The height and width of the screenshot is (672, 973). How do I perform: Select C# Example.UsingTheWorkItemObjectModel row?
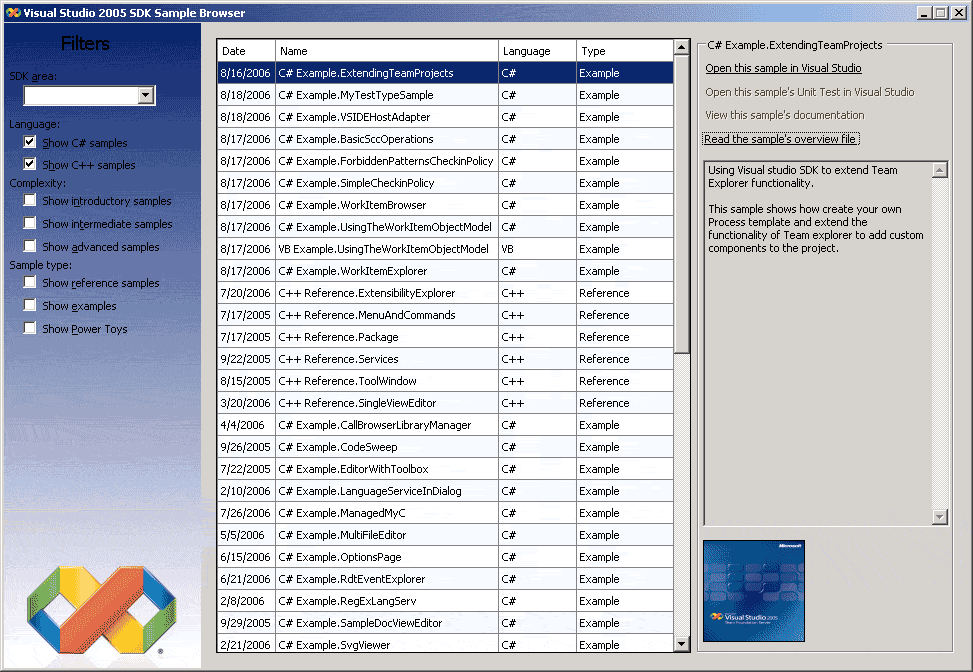(445, 227)
